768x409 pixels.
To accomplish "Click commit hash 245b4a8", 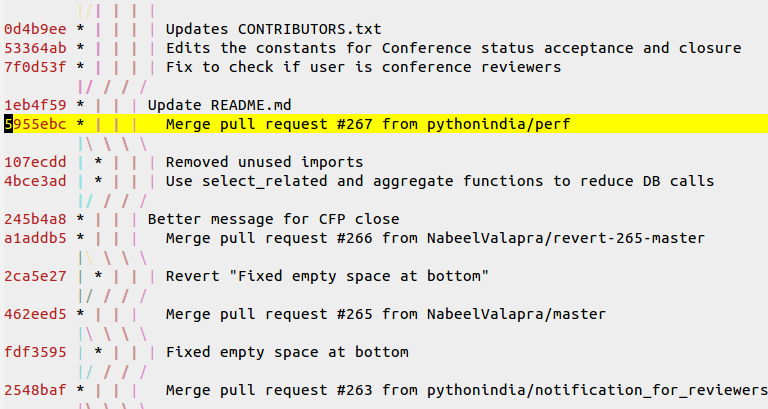I will tap(35, 219).
